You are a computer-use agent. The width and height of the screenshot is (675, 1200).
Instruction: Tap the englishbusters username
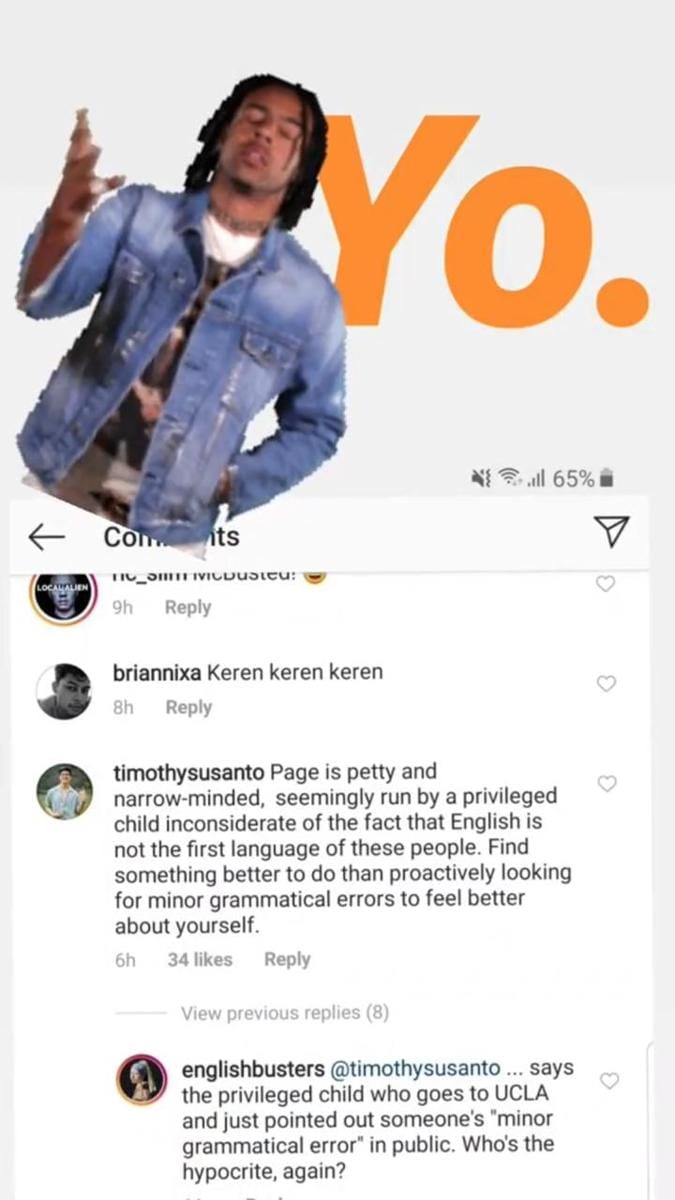252,1069
